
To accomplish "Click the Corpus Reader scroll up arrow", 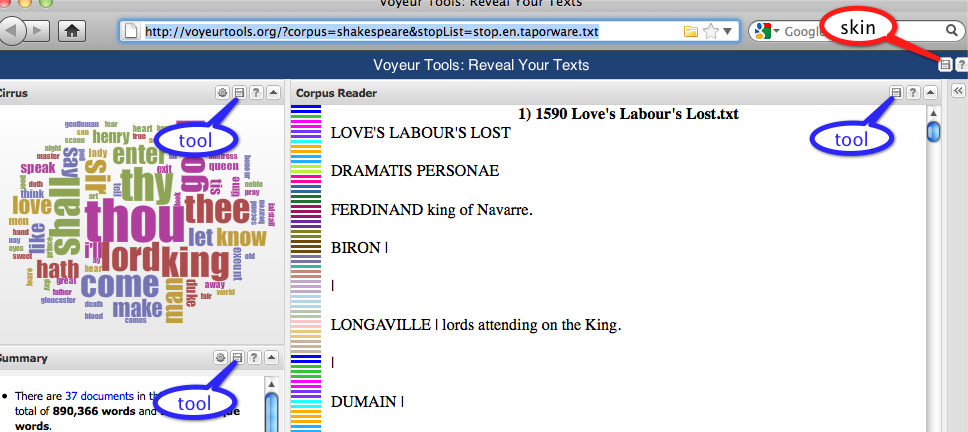I will tap(933, 113).
